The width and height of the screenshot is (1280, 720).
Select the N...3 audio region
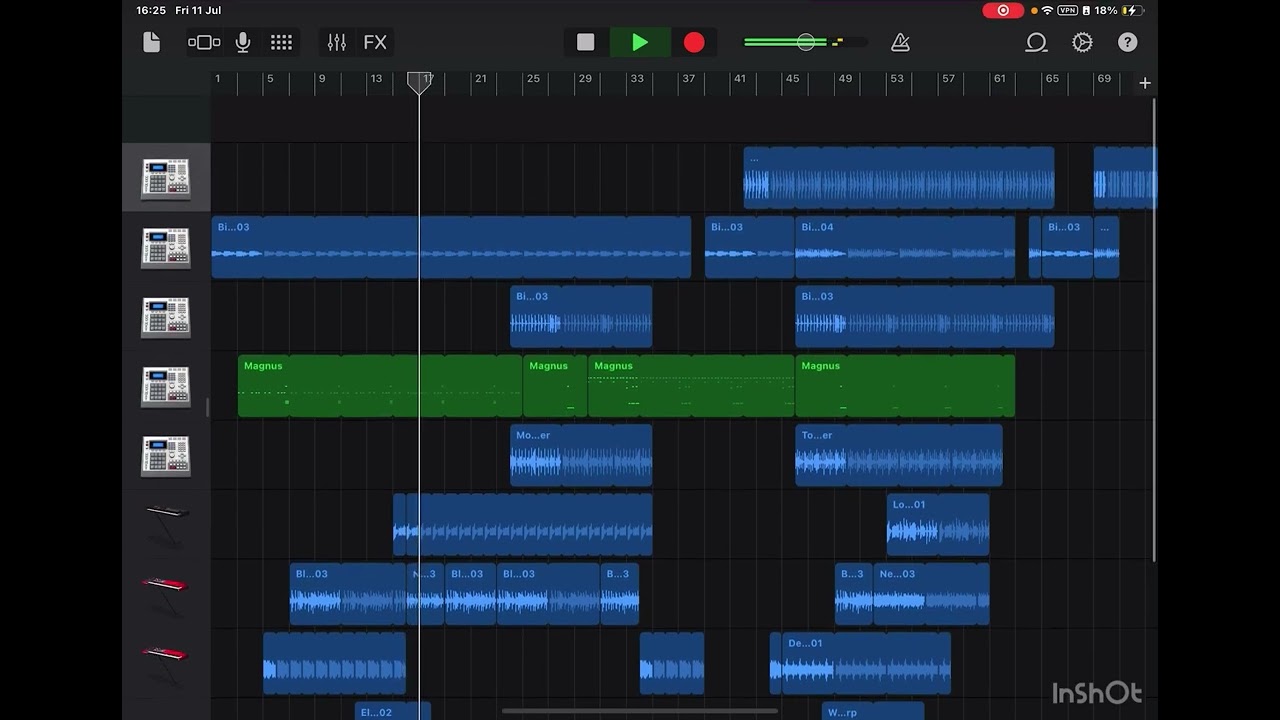[425, 594]
